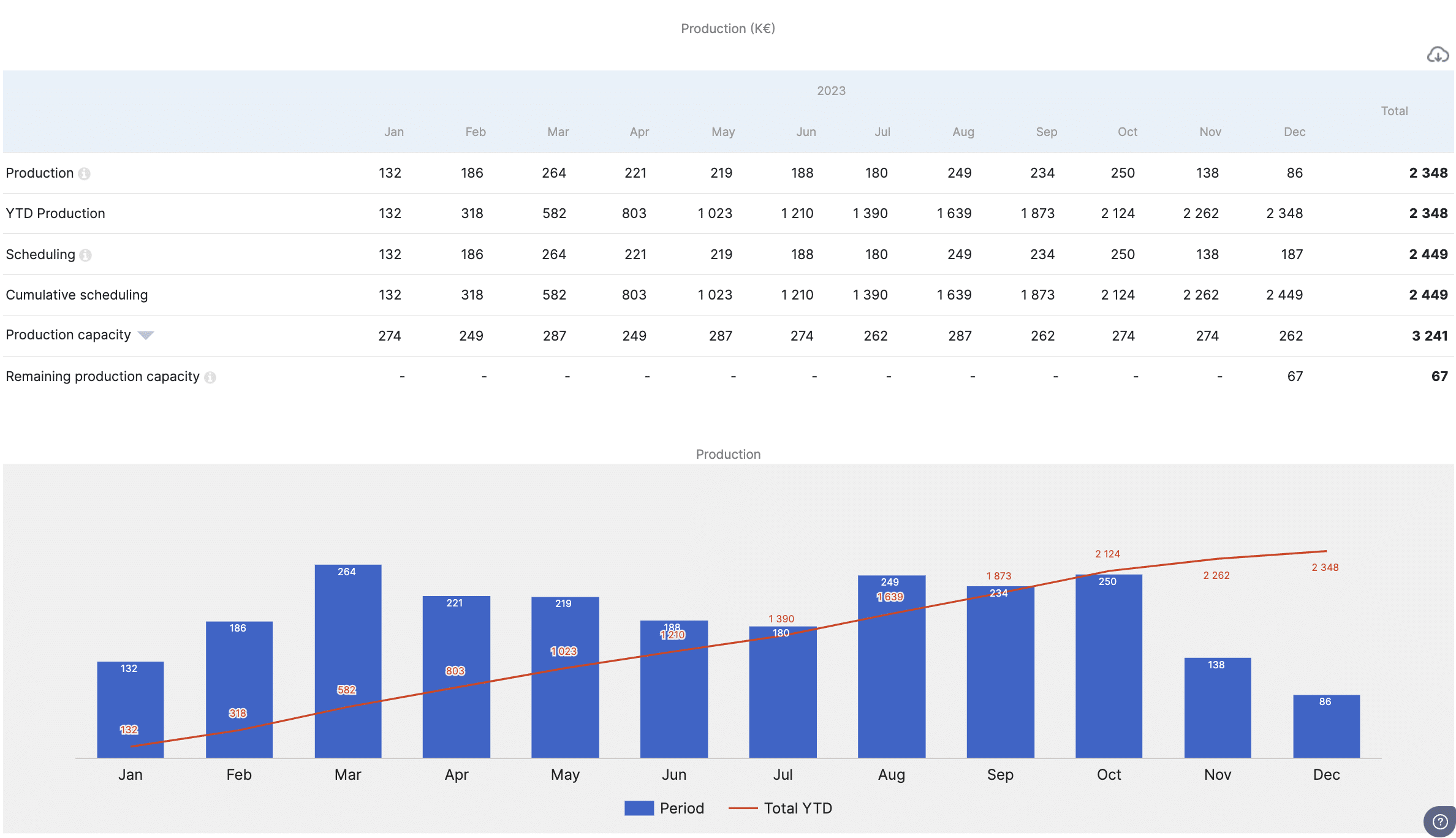Click the Cumulative scheduling row label
Screen dimensions: 1456x838
point(77,295)
